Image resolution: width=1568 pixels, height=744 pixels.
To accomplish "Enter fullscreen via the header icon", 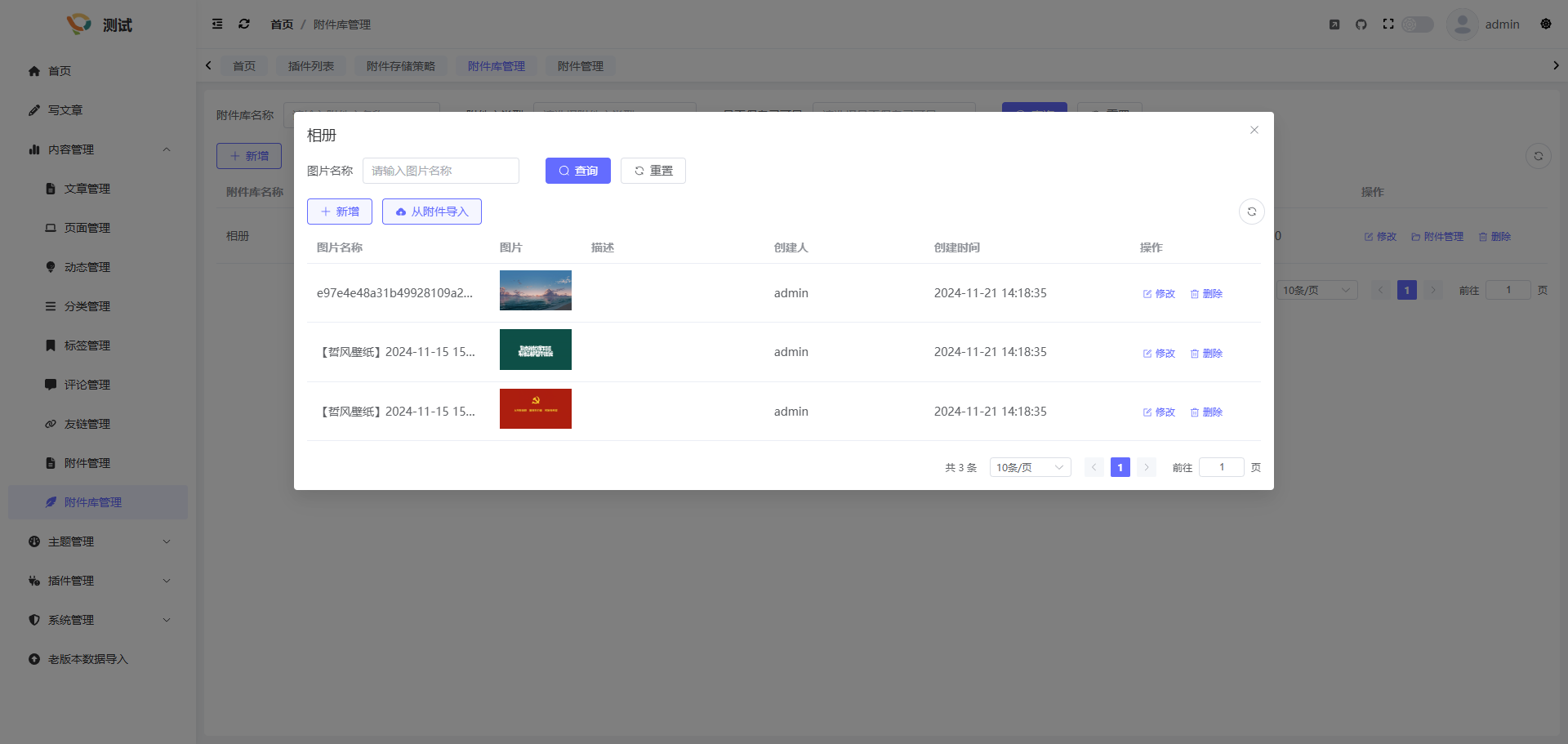I will (1388, 25).
